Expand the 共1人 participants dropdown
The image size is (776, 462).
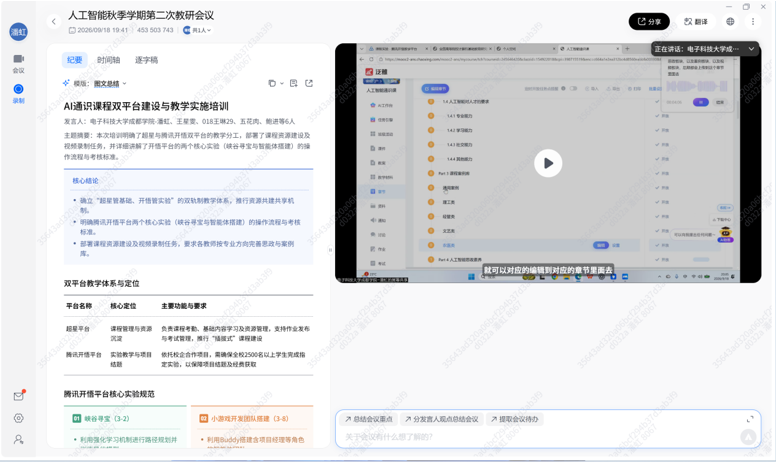pos(197,30)
